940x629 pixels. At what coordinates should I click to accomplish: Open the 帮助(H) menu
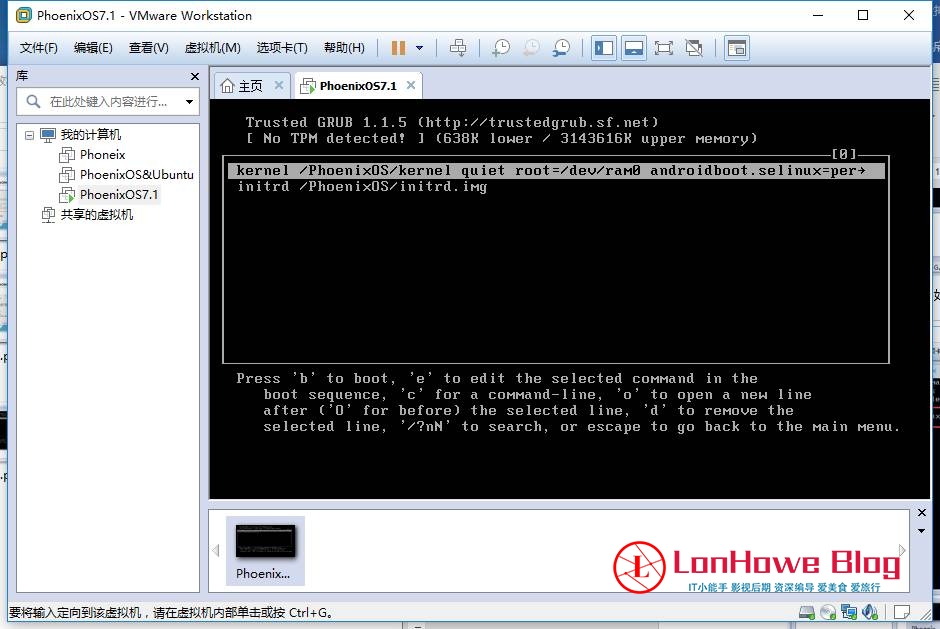(344, 48)
